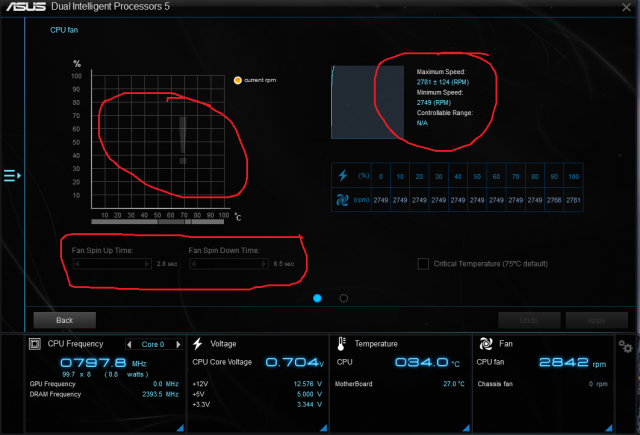Click the 034.0 °C CPU temperature readout
This screenshot has height=435, width=640.
tap(427, 362)
